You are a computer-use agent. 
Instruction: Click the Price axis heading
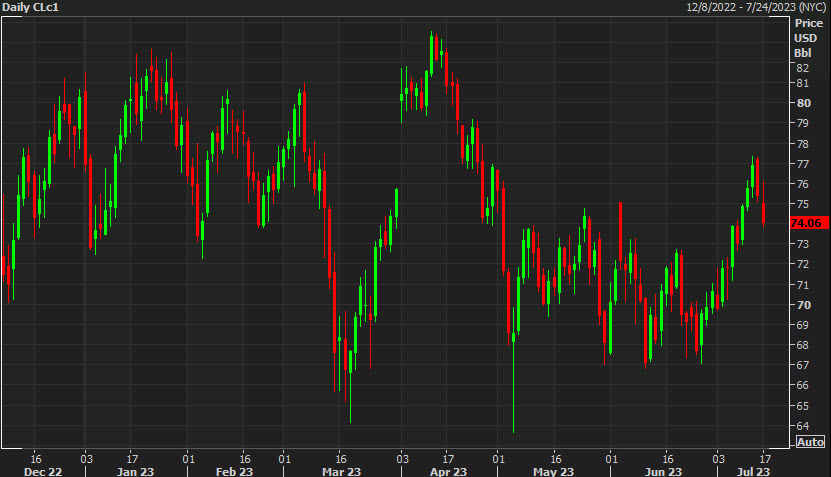coord(809,23)
